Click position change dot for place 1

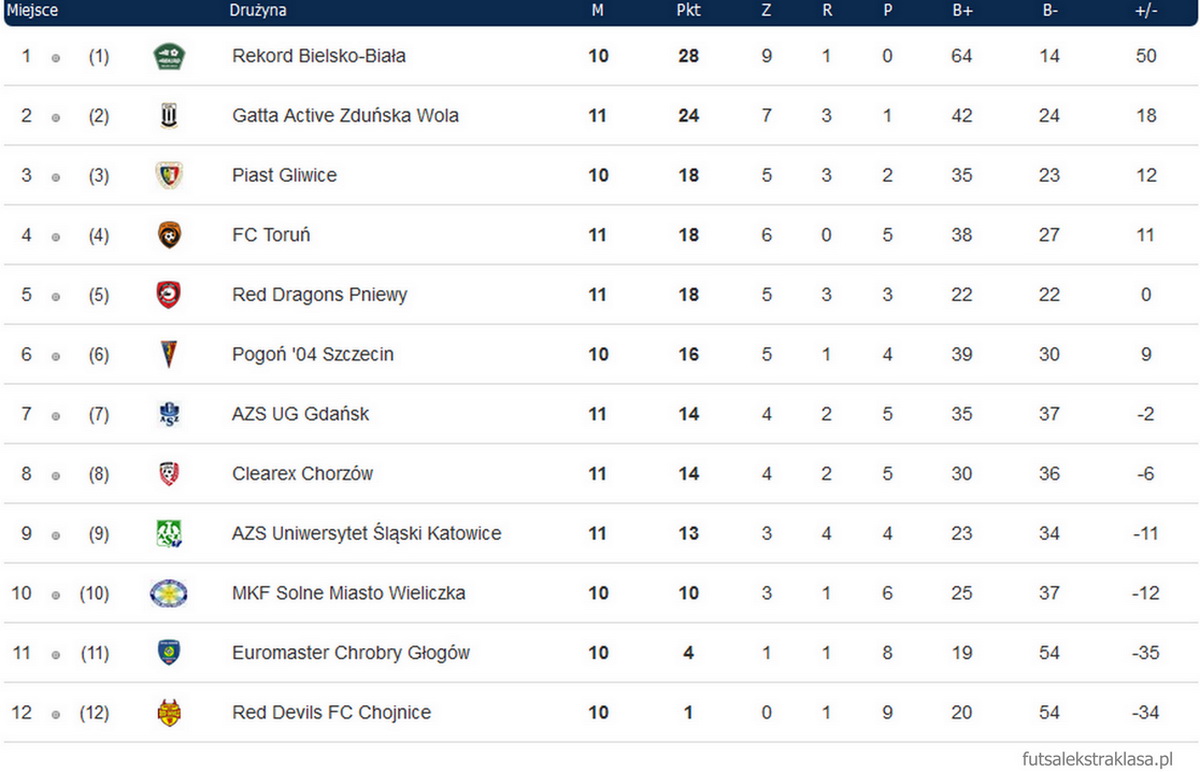56,58
